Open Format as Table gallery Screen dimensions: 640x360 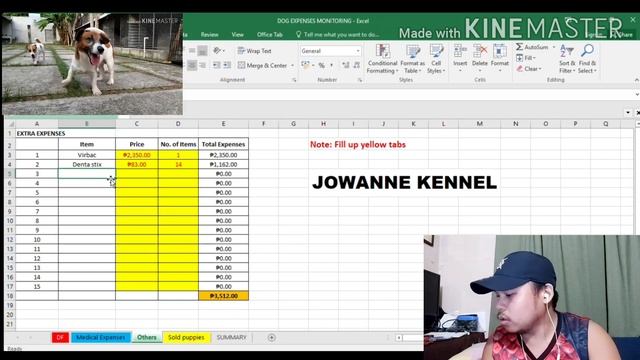pyautogui.click(x=412, y=59)
